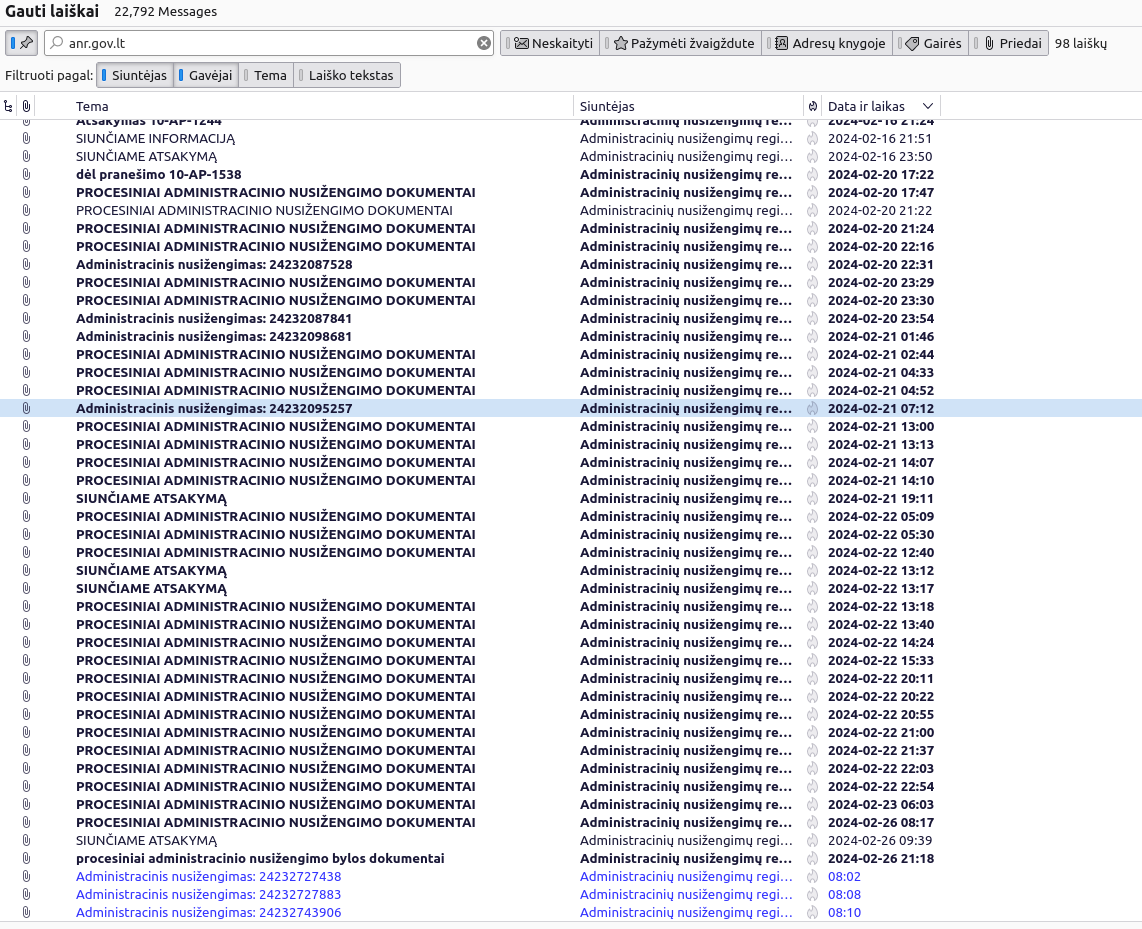The width and height of the screenshot is (1142, 929).
Task: Open the message 'dėl pranešimo 10-AP-1538'
Action: click(x=158, y=175)
